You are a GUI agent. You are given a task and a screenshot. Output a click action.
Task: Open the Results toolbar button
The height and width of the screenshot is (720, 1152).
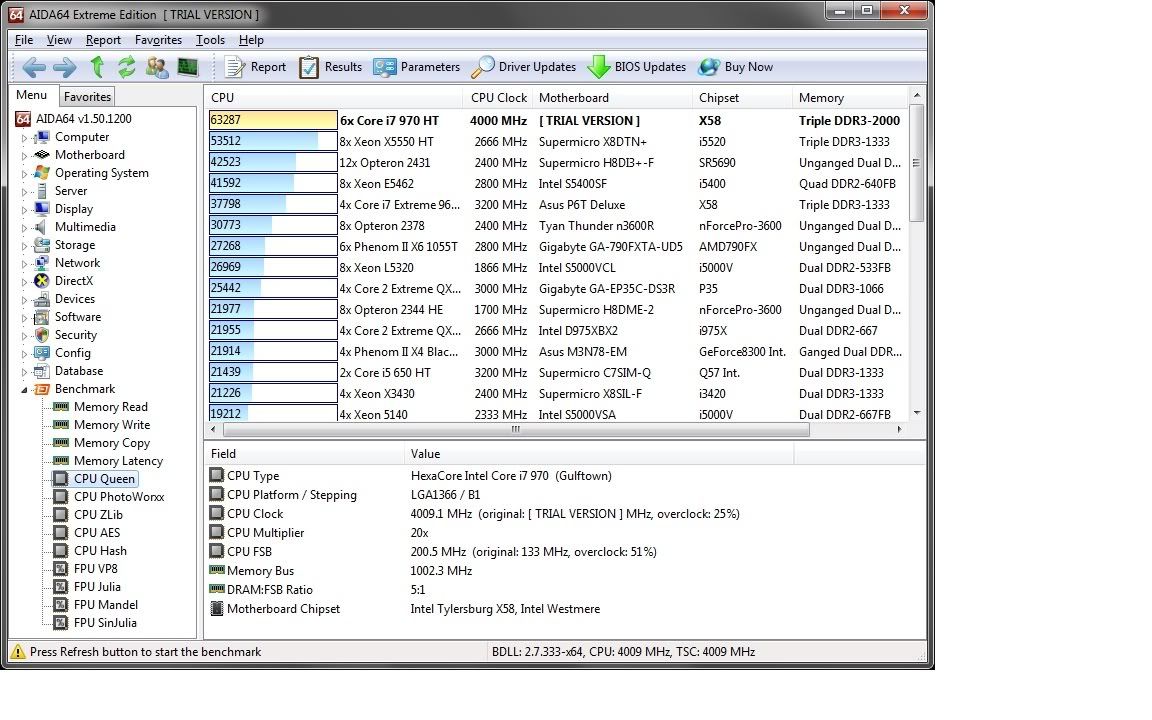coord(330,67)
